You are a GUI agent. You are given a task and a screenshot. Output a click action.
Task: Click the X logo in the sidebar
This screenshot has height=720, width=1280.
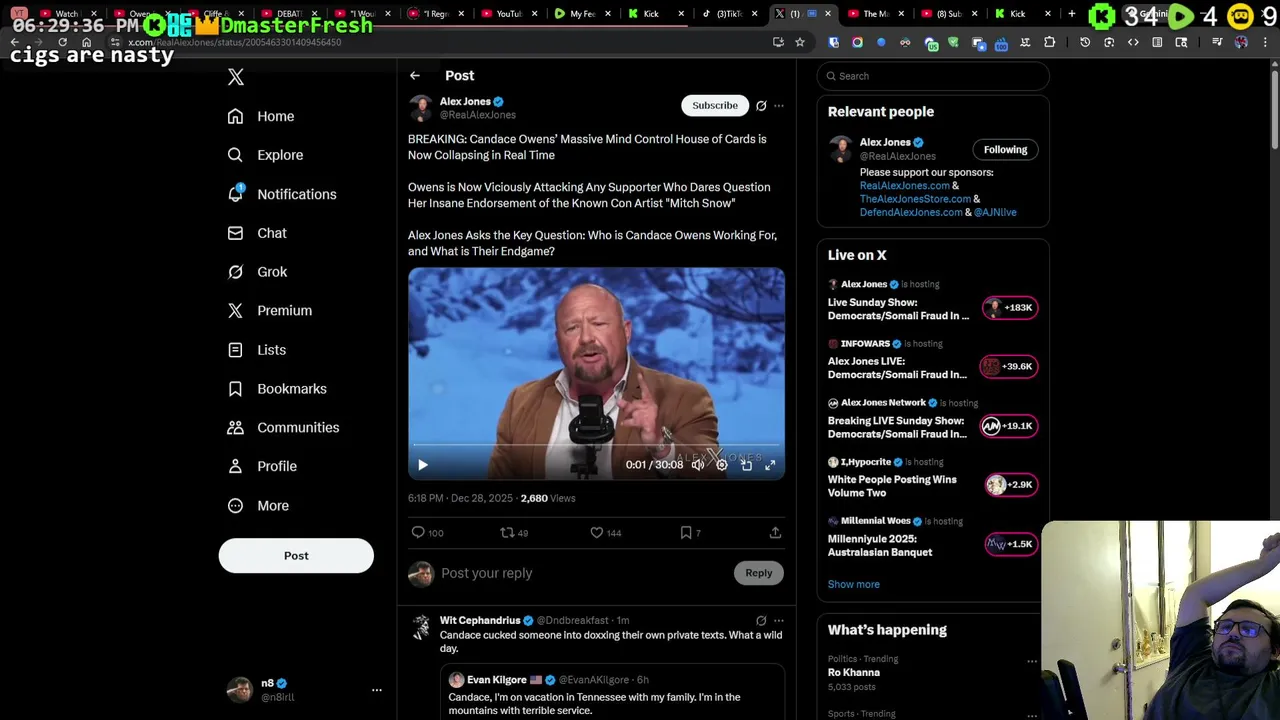(x=236, y=77)
